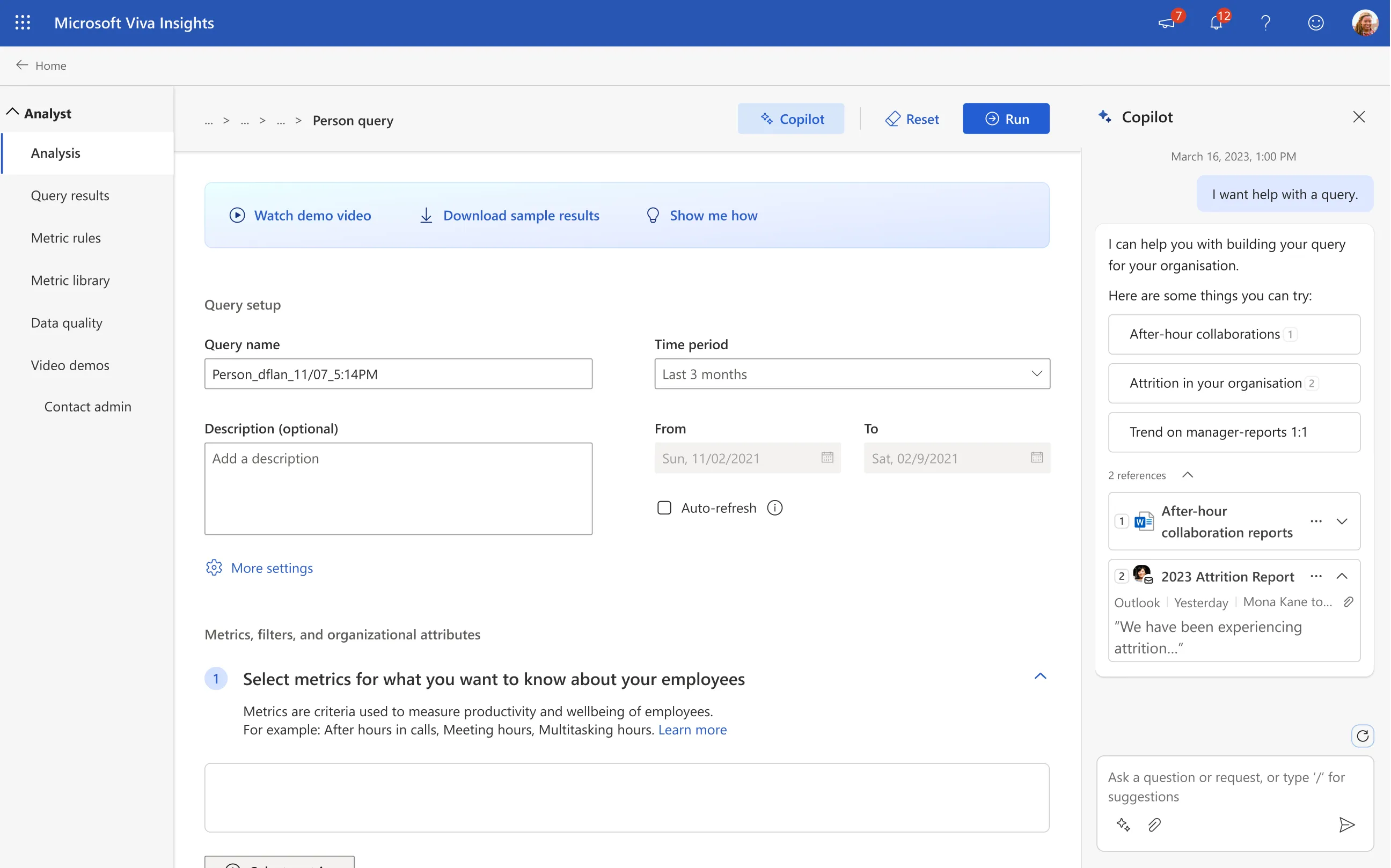Click the Query name input field
The height and width of the screenshot is (868, 1391).
(398, 374)
